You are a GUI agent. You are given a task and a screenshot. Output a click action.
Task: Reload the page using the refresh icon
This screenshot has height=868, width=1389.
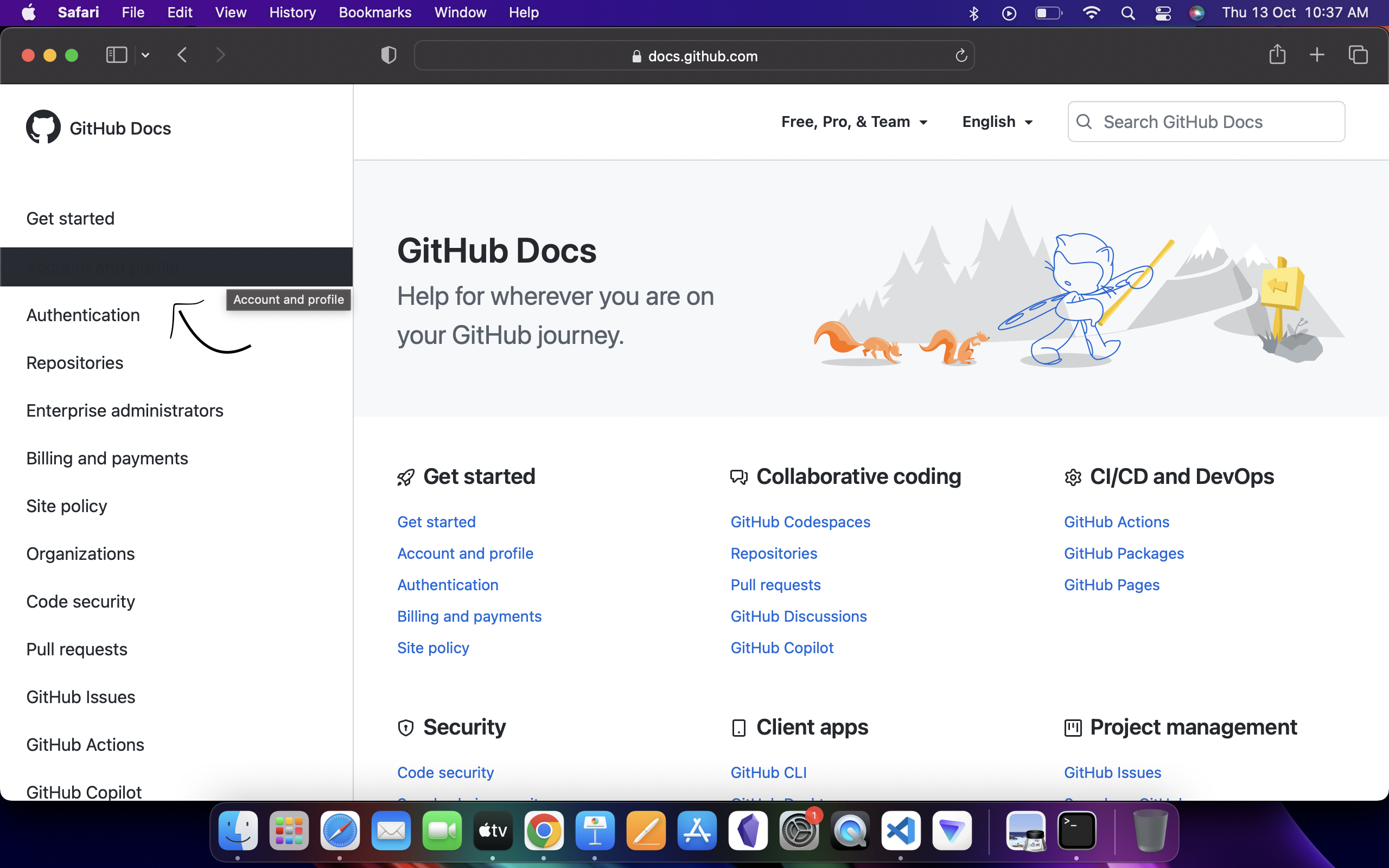(960, 55)
